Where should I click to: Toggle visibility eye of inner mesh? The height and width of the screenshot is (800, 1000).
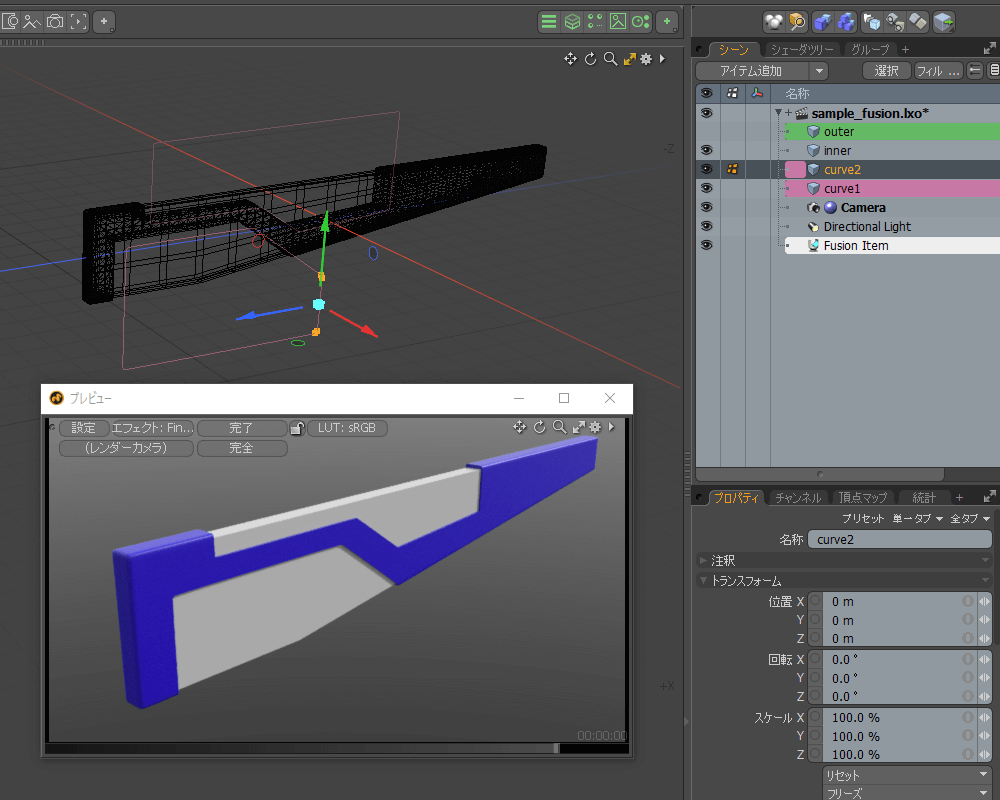click(707, 150)
